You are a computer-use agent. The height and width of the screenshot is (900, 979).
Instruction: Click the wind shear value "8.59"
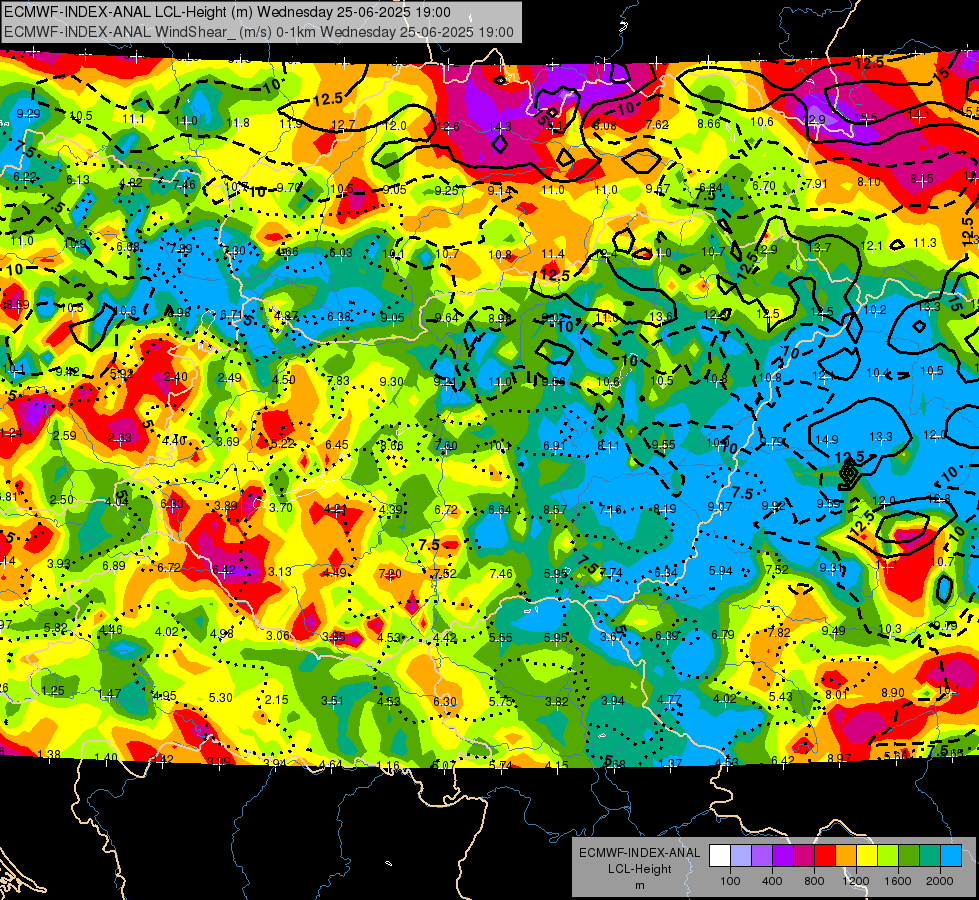[17, 305]
